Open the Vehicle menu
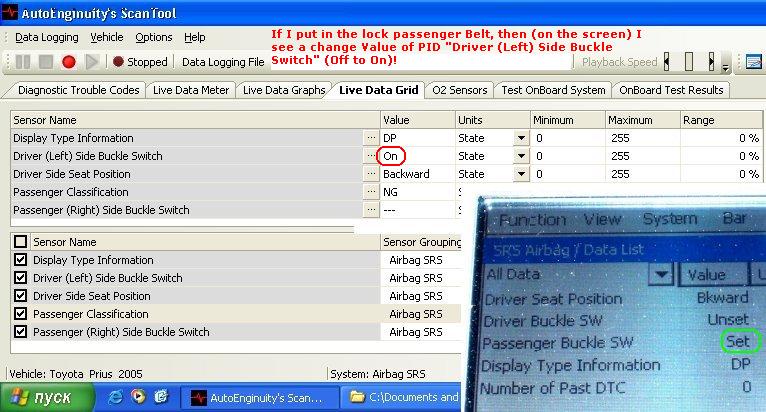 [x=107, y=37]
